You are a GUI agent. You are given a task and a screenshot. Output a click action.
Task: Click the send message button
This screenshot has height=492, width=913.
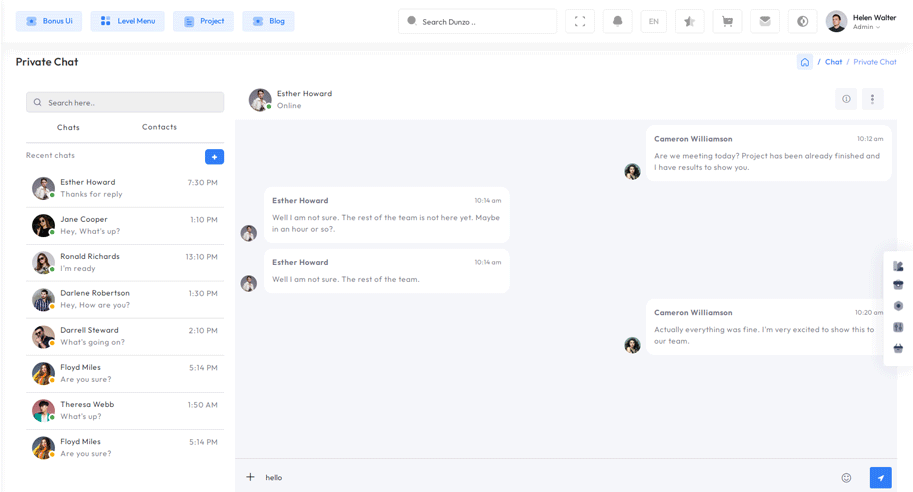click(x=880, y=478)
